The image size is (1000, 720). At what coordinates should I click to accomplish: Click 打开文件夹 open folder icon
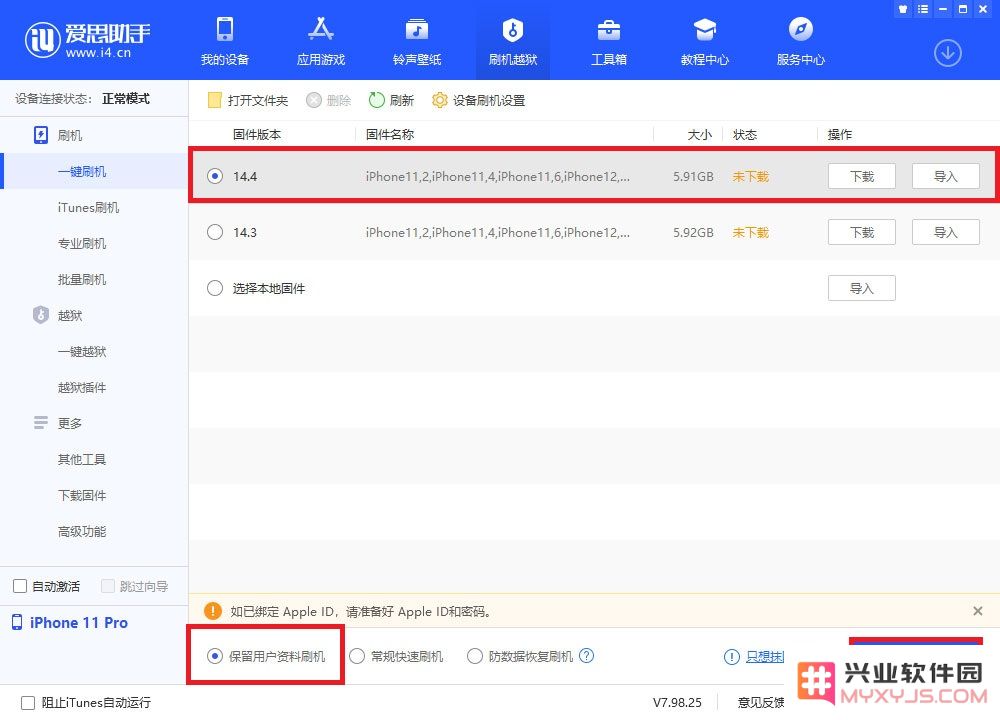(214, 100)
